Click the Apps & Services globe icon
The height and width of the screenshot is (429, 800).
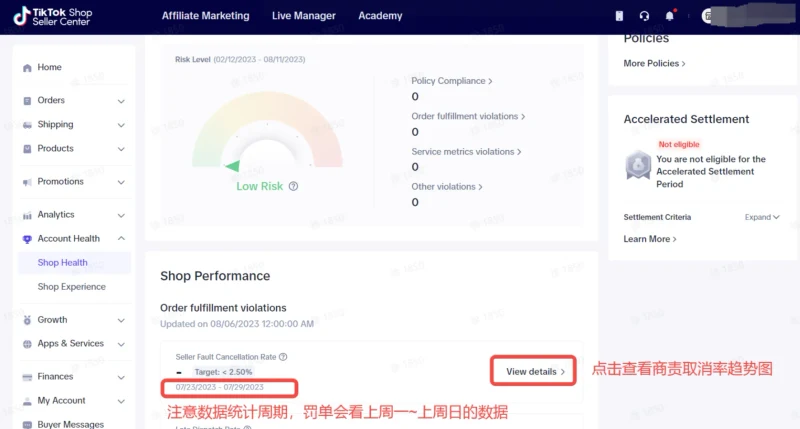point(27,344)
